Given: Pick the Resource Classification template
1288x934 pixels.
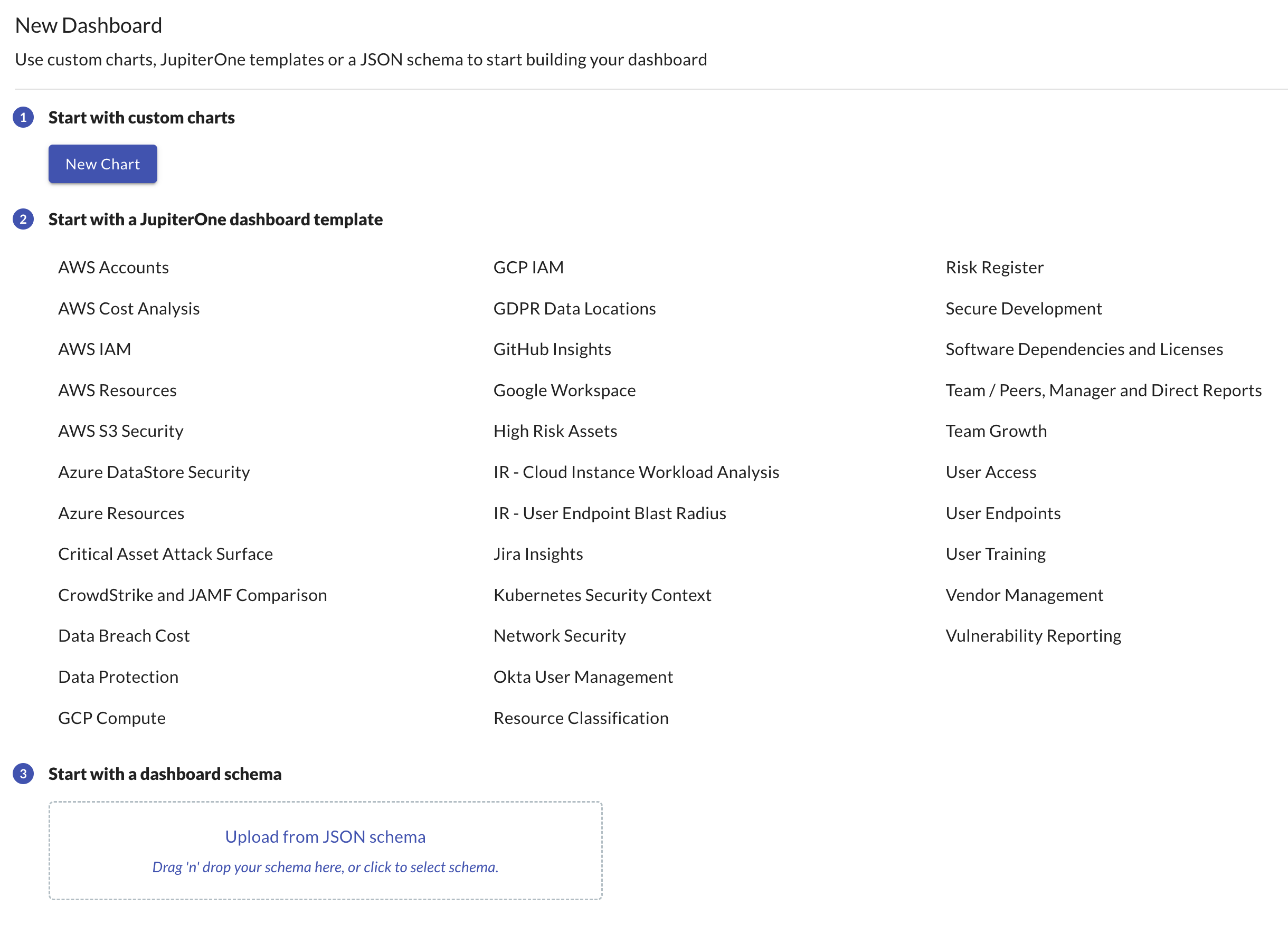Looking at the screenshot, I should point(581,718).
